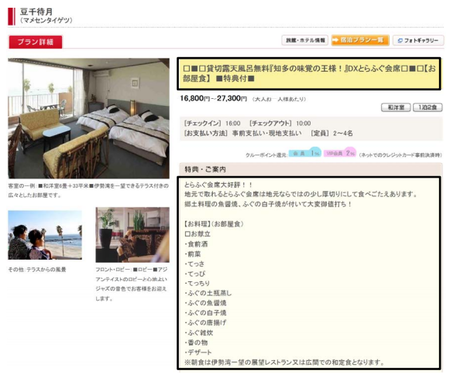Click the 旅館・ホテル情報 button

pos(305,40)
